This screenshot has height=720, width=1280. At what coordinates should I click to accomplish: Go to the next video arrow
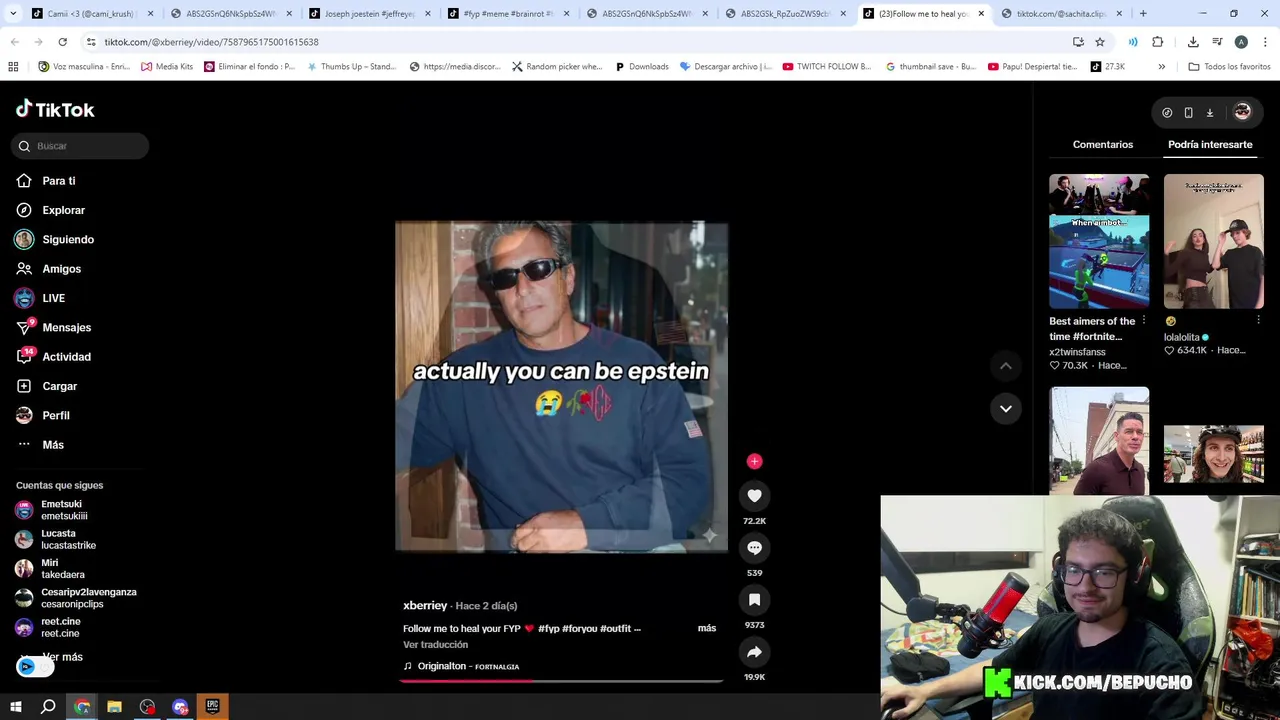pyautogui.click(x=1006, y=408)
